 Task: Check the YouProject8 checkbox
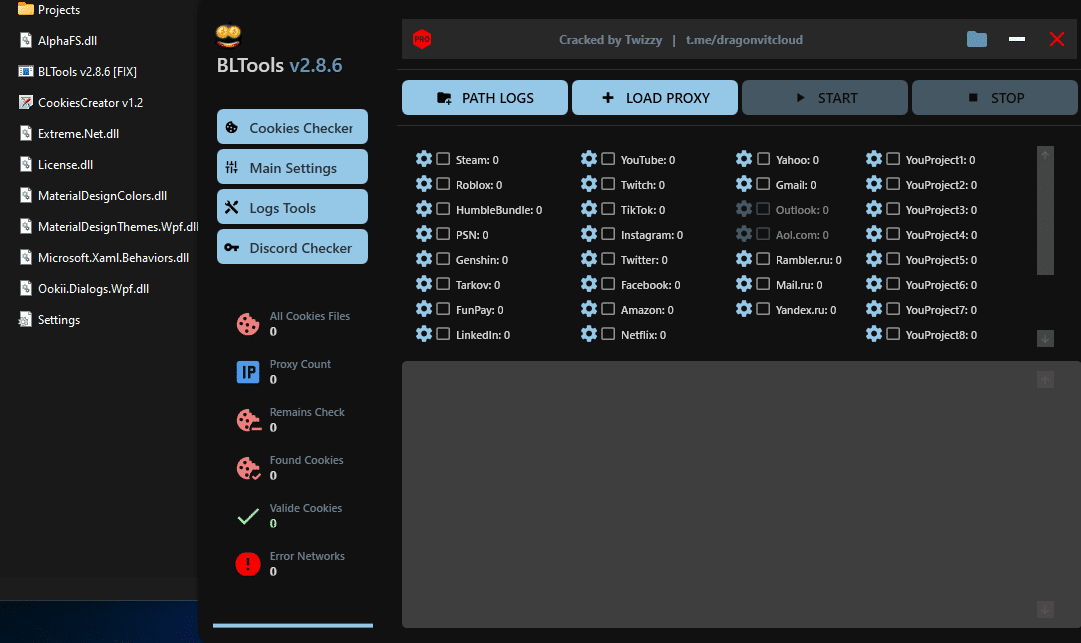[893, 334]
